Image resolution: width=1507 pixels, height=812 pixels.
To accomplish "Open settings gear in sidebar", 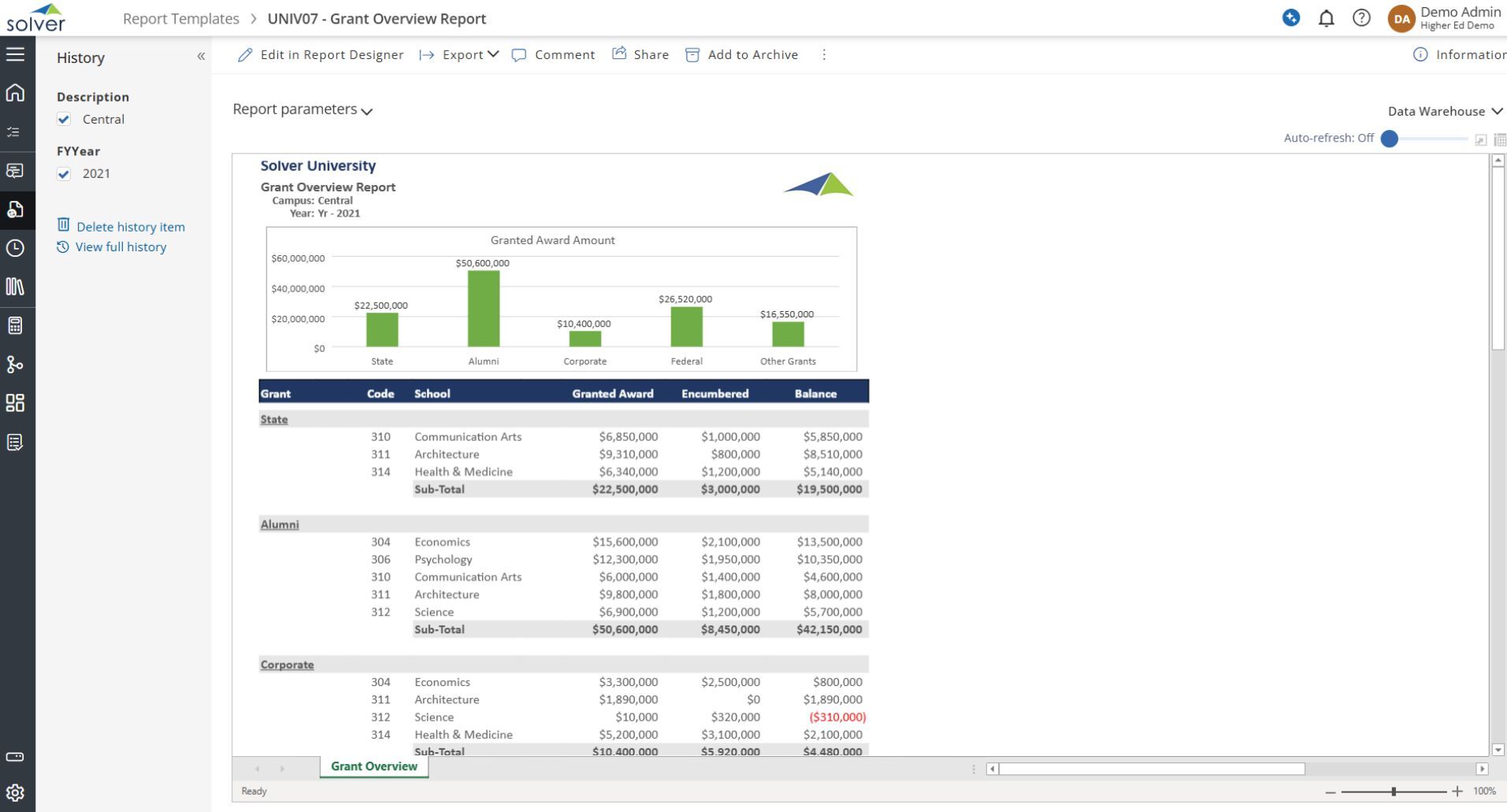I will (x=15, y=792).
